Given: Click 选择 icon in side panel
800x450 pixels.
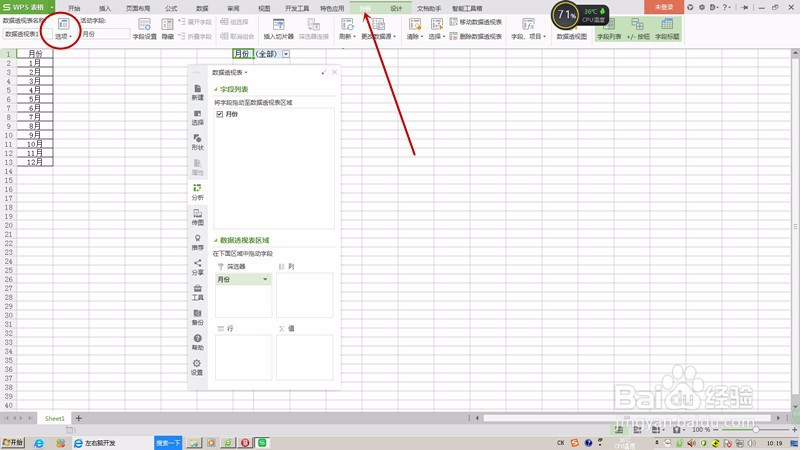Looking at the screenshot, I should point(197,117).
